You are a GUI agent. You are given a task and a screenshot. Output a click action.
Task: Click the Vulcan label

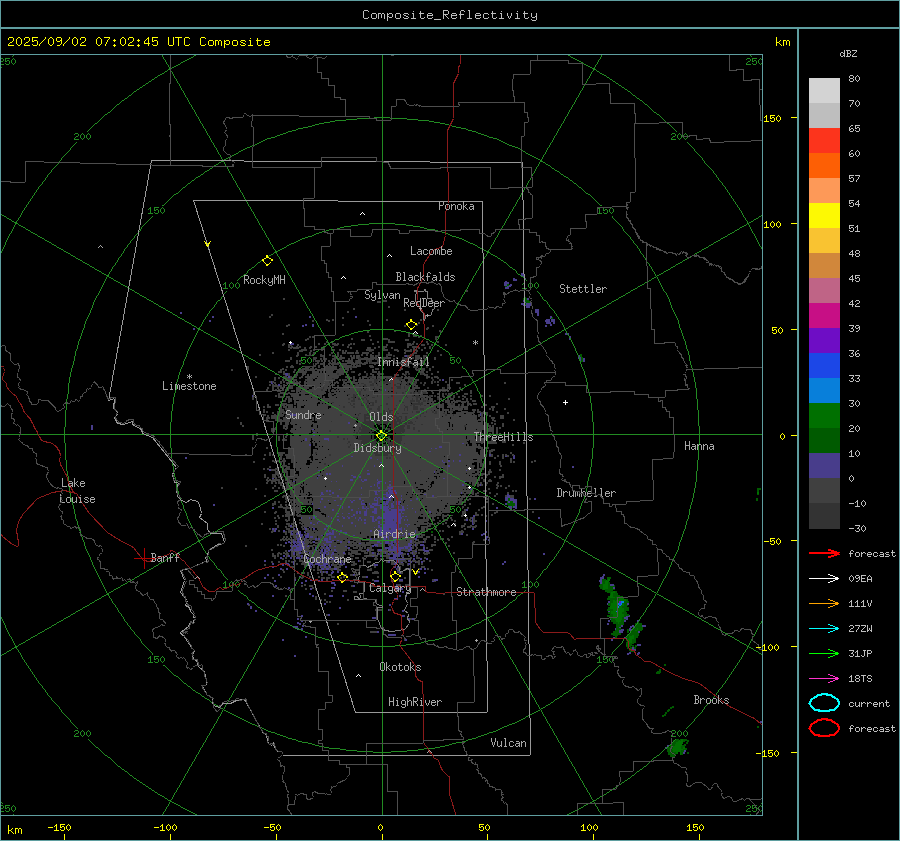[508, 743]
